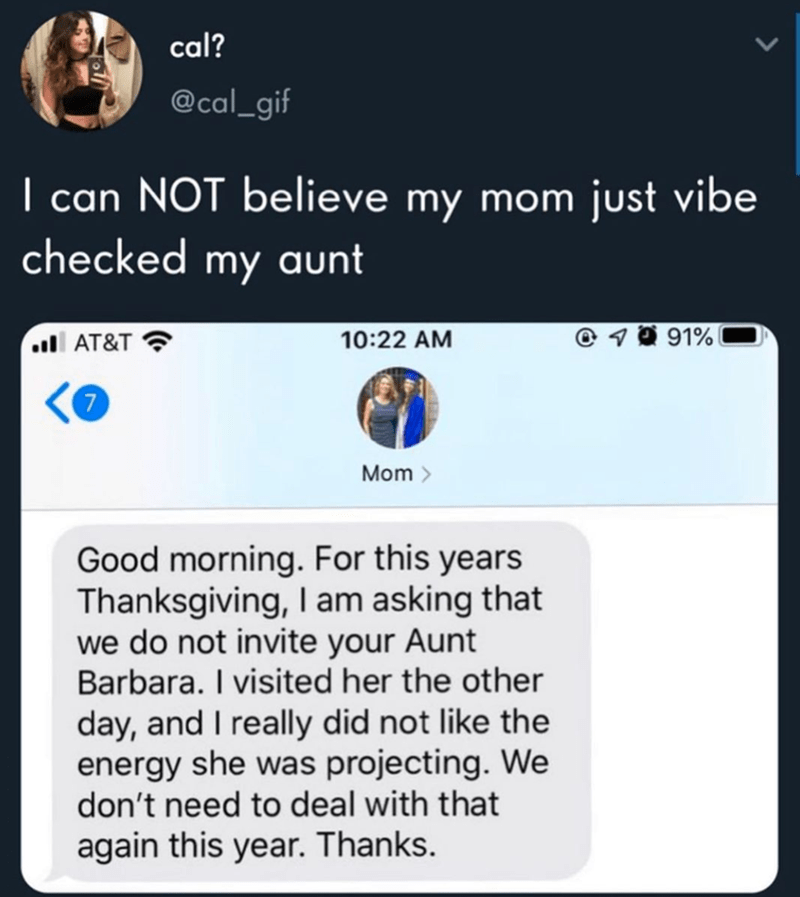Tap the Wi-Fi status icon
Image resolution: width=800 pixels, height=897 pixels.
[x=156, y=341]
